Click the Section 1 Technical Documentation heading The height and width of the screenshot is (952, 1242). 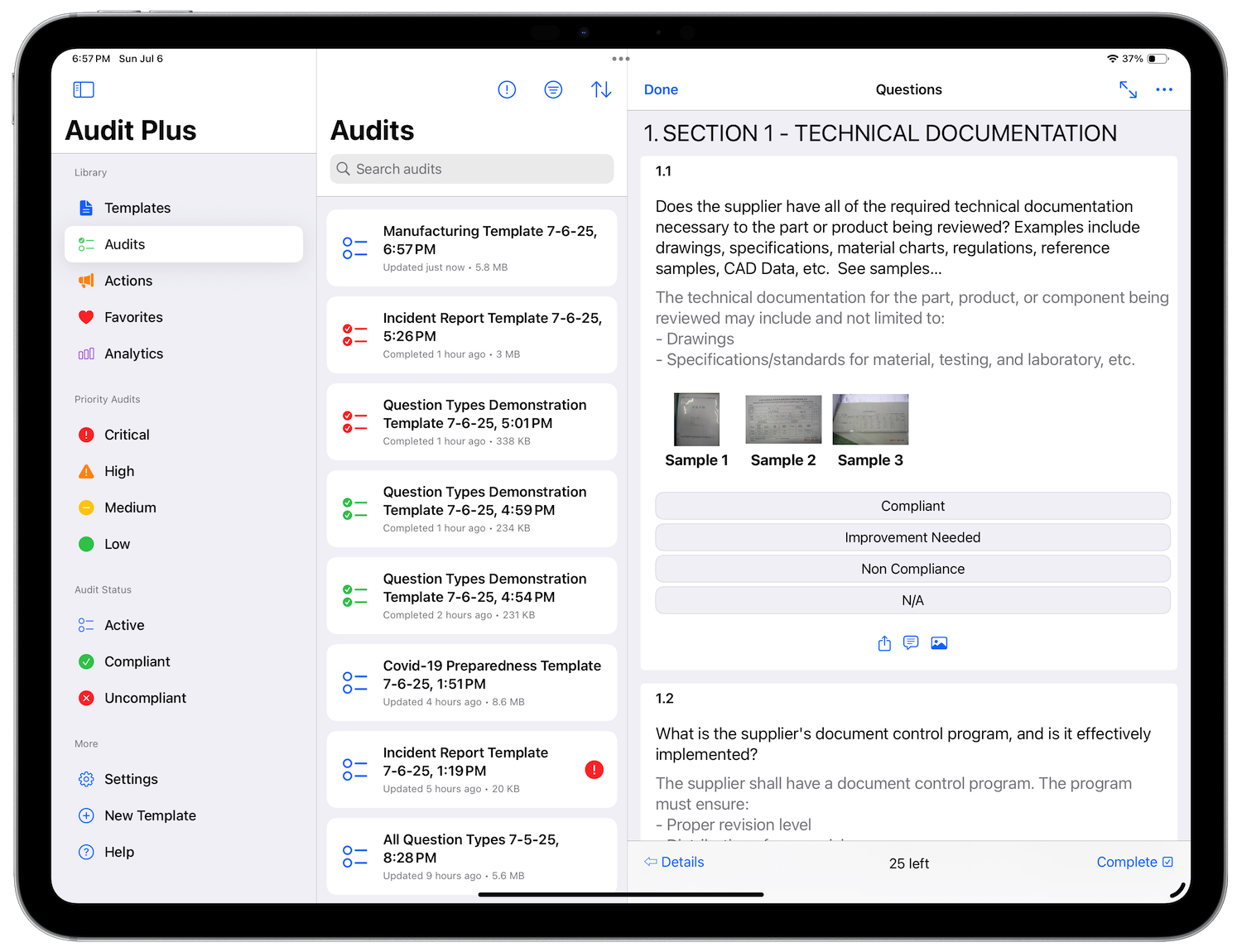pyautogui.click(x=880, y=133)
